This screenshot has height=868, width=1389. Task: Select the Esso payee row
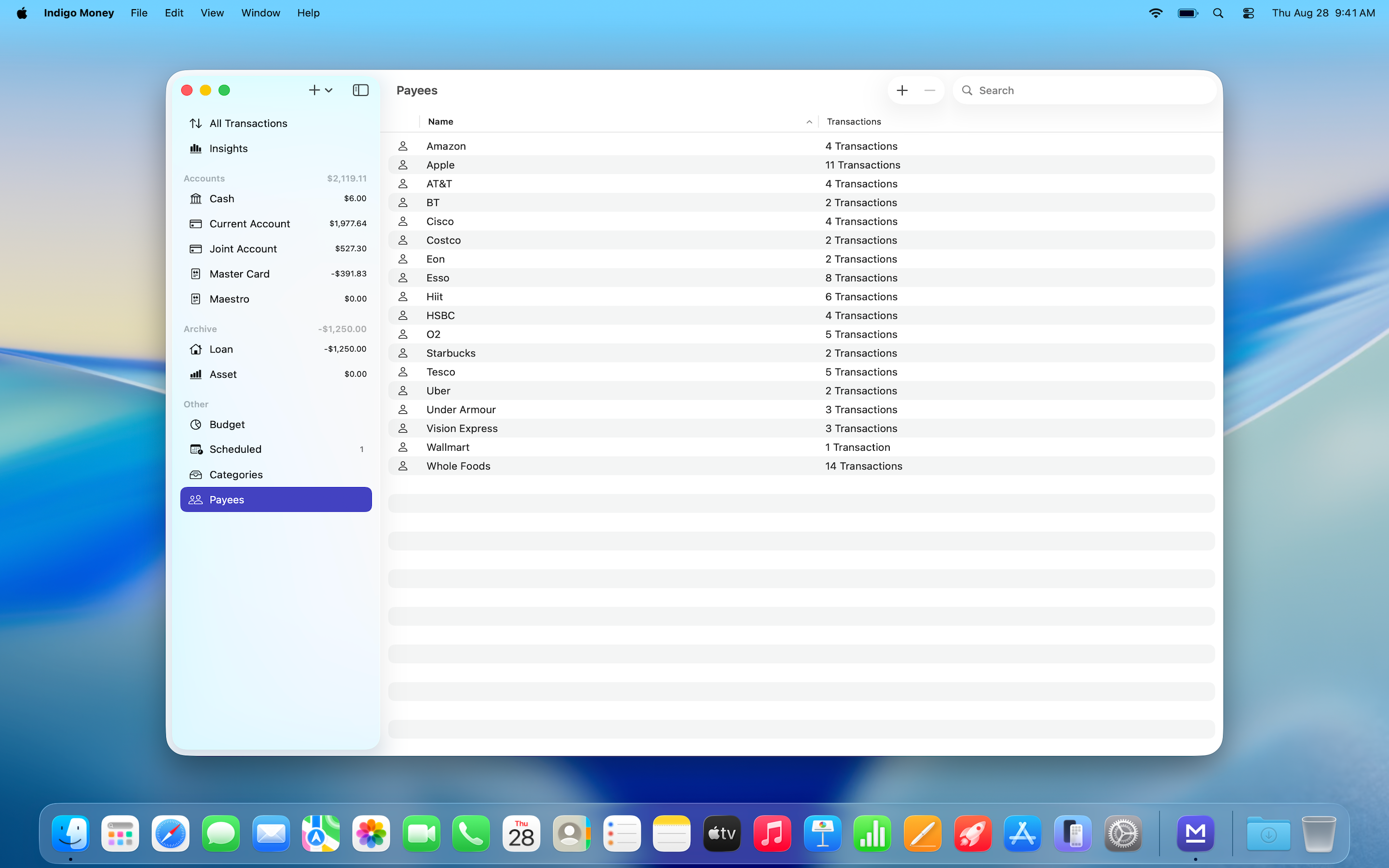[x=801, y=278]
